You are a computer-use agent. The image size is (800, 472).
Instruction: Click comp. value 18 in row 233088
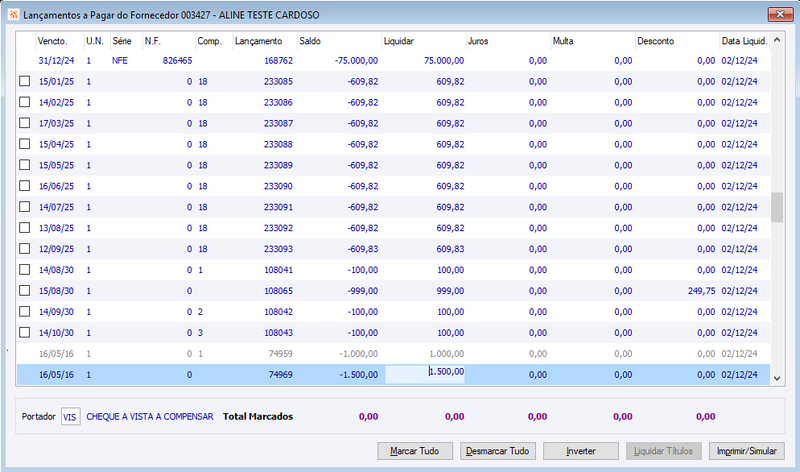203,144
